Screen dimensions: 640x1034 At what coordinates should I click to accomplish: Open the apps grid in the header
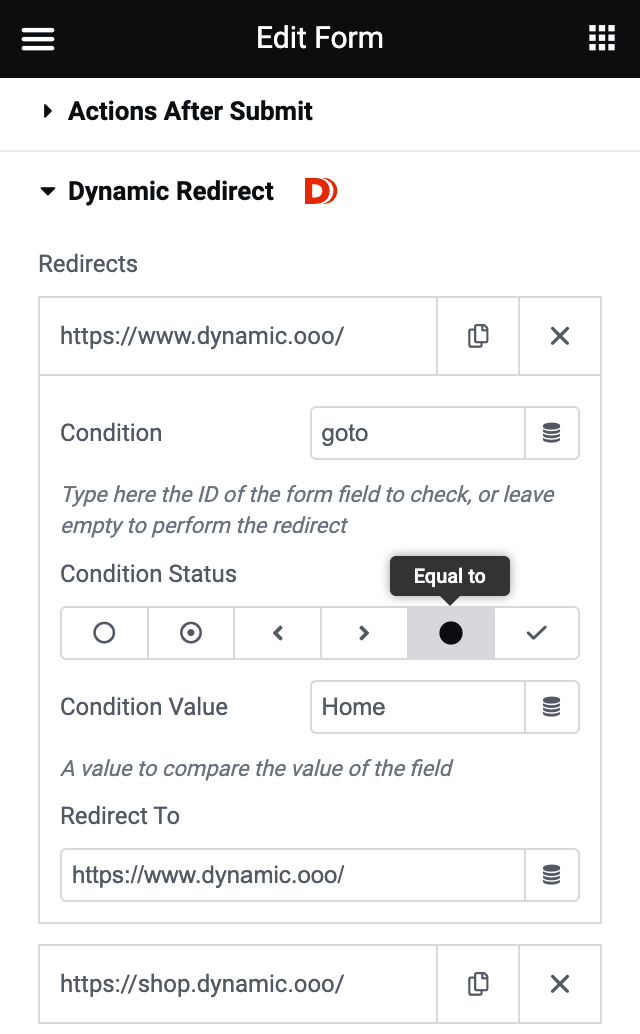[601, 38]
